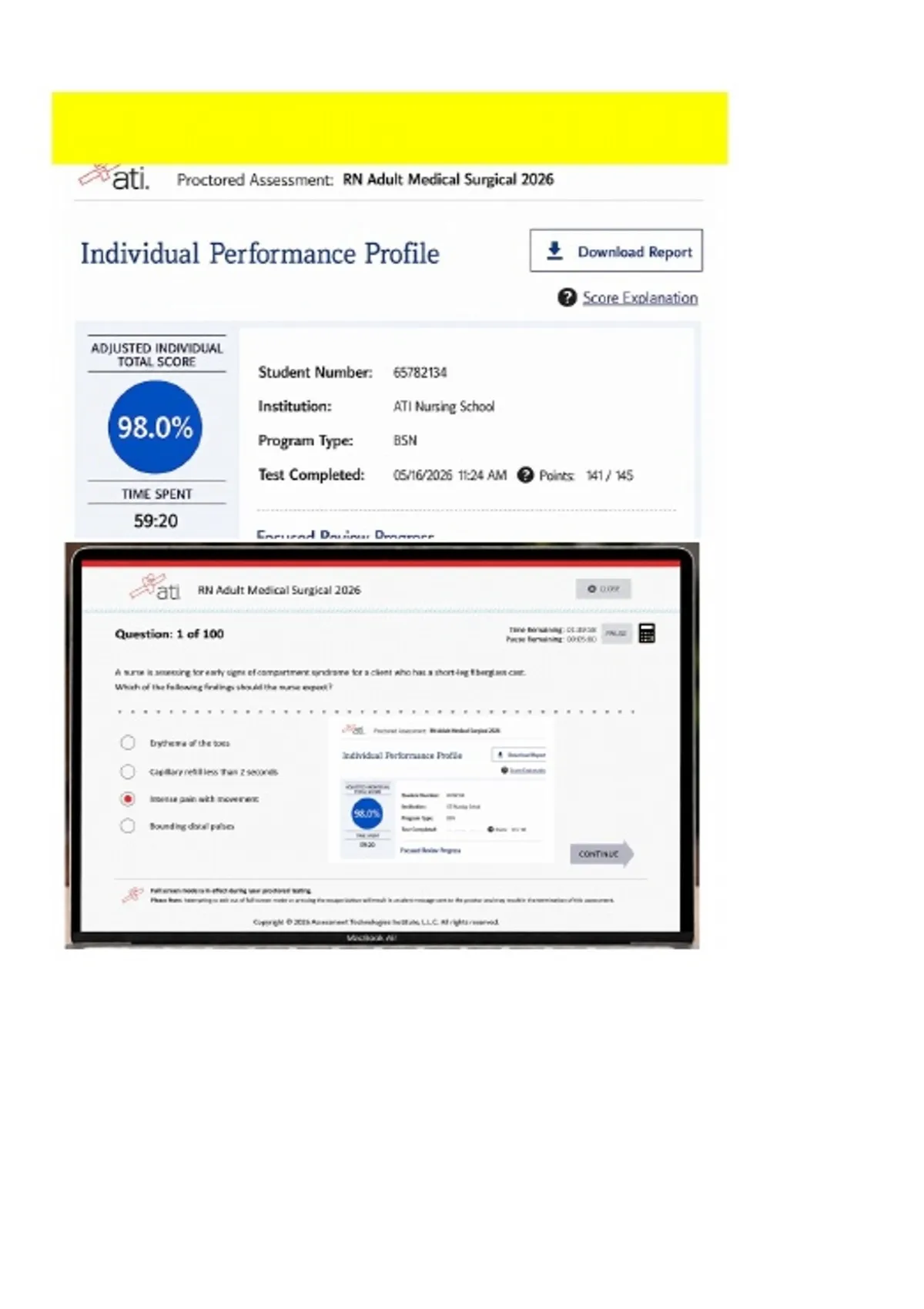Click the small ATI logo in the exam footer

[132, 895]
